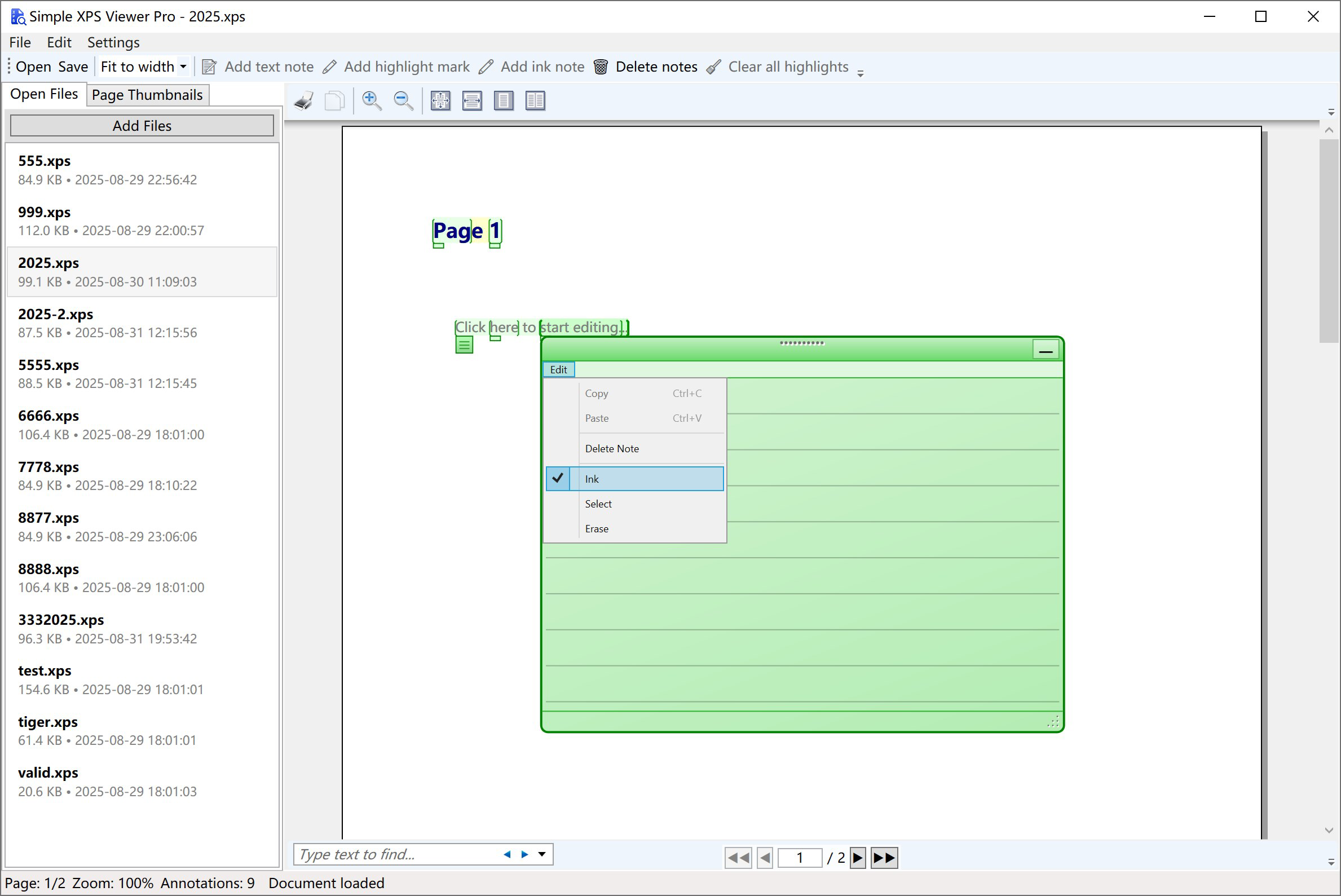The width and height of the screenshot is (1341, 896).
Task: Select Copy in note menu
Action: click(x=635, y=393)
